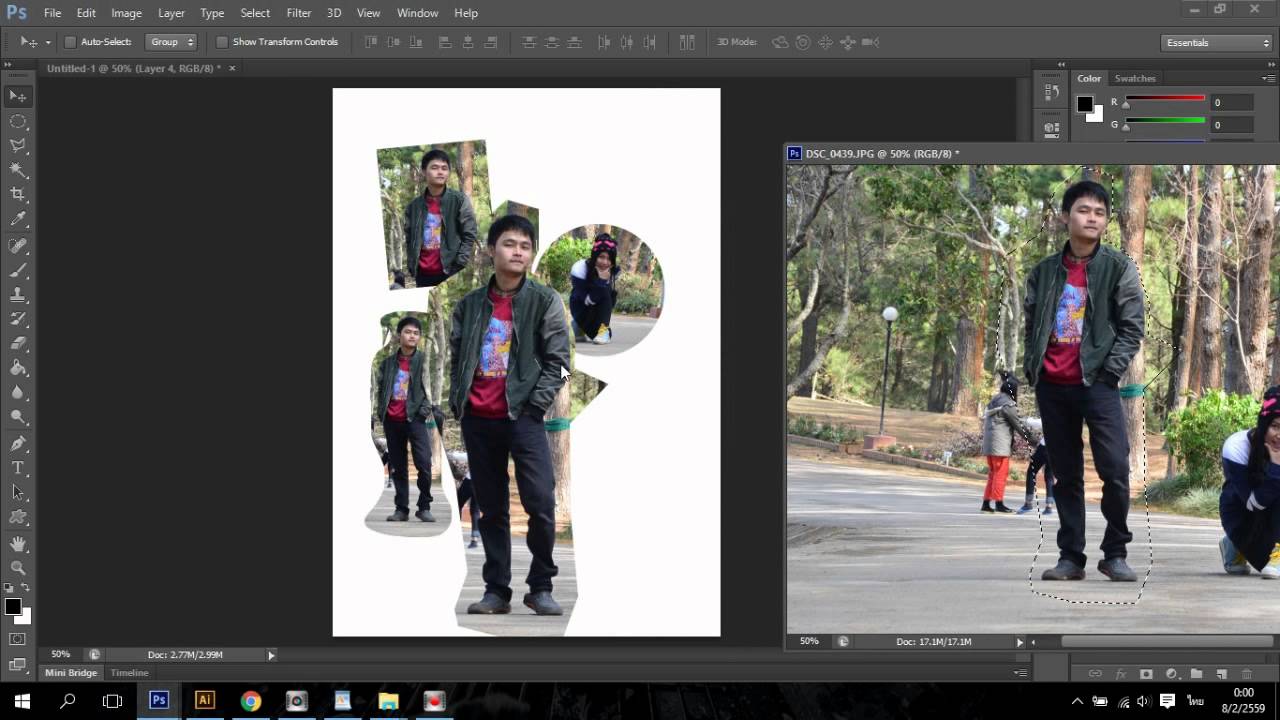
Task: Click Untitled-1 zoom percentage field
Action: click(x=60, y=655)
